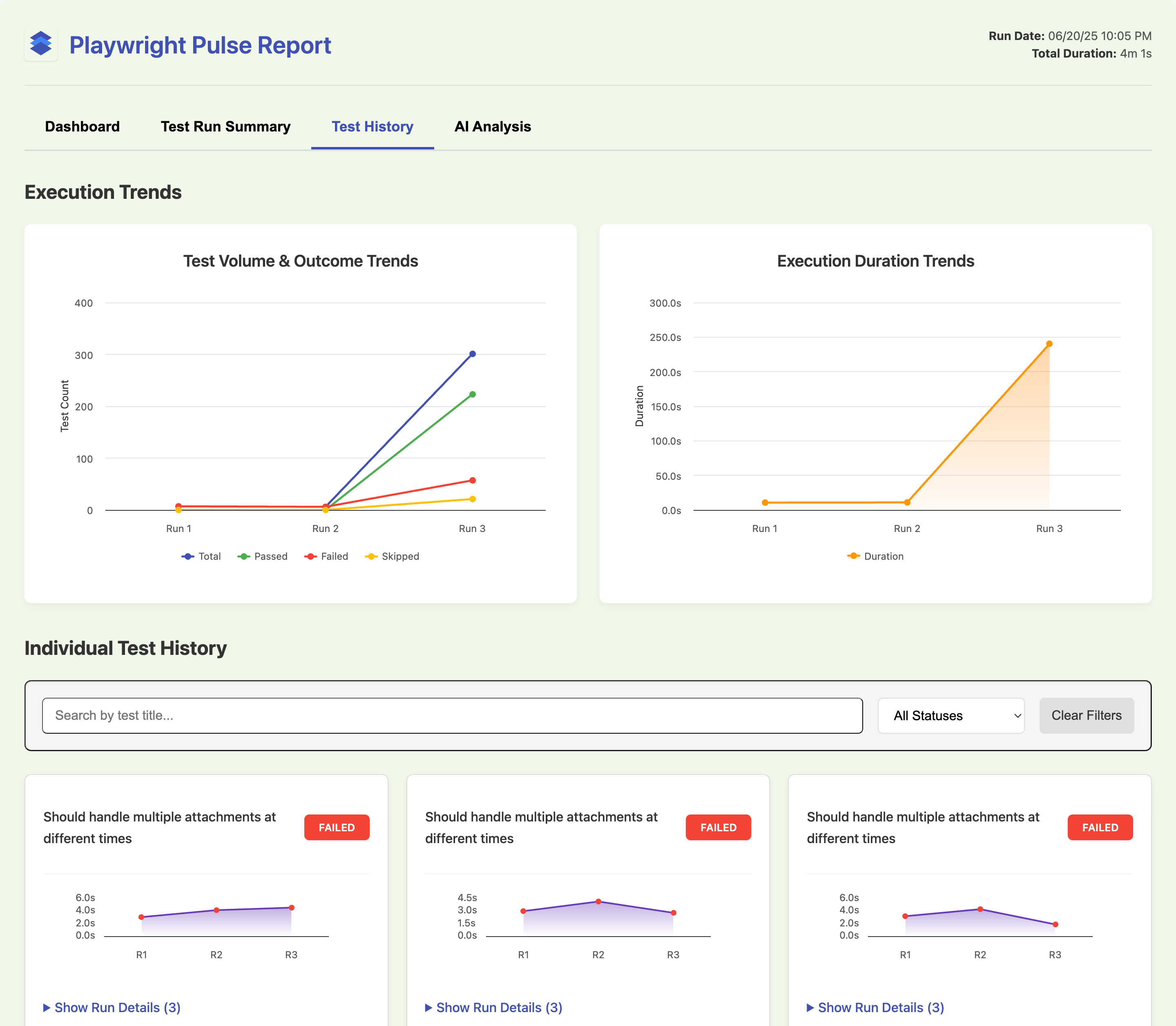Click R1 point in first card's mini chart

pos(141,917)
